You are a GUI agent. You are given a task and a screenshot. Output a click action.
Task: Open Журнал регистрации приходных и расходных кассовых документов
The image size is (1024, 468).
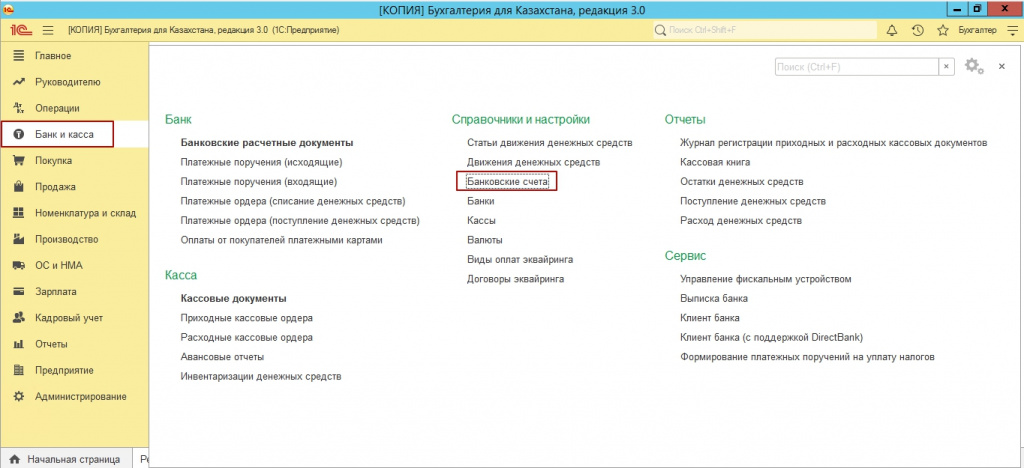pyautogui.click(x=834, y=142)
